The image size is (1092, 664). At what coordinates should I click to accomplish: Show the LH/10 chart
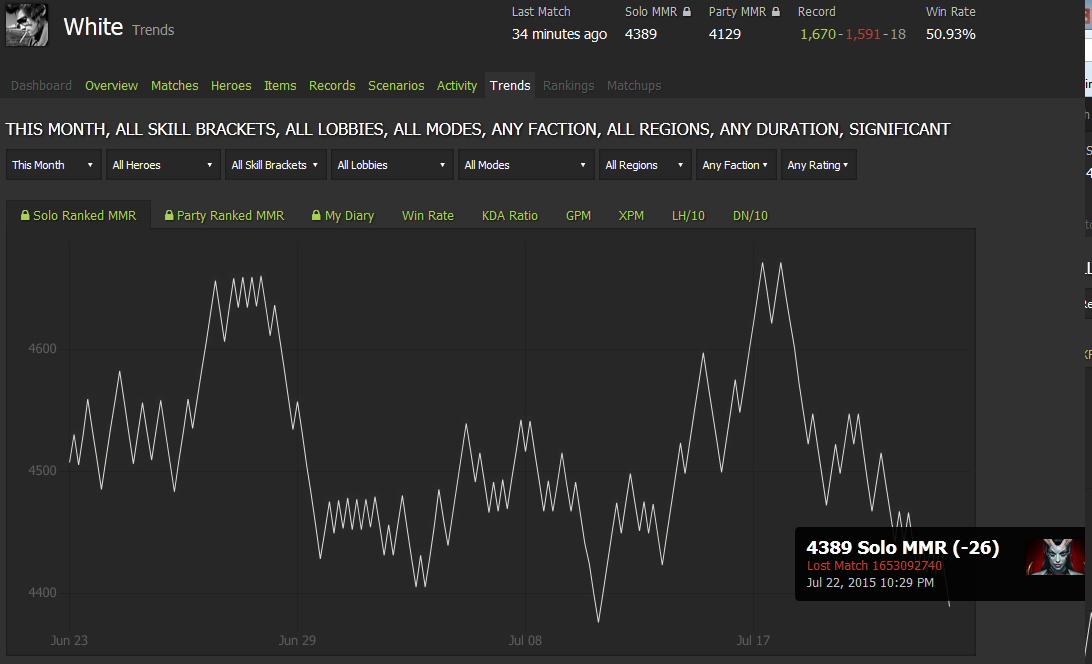(688, 215)
